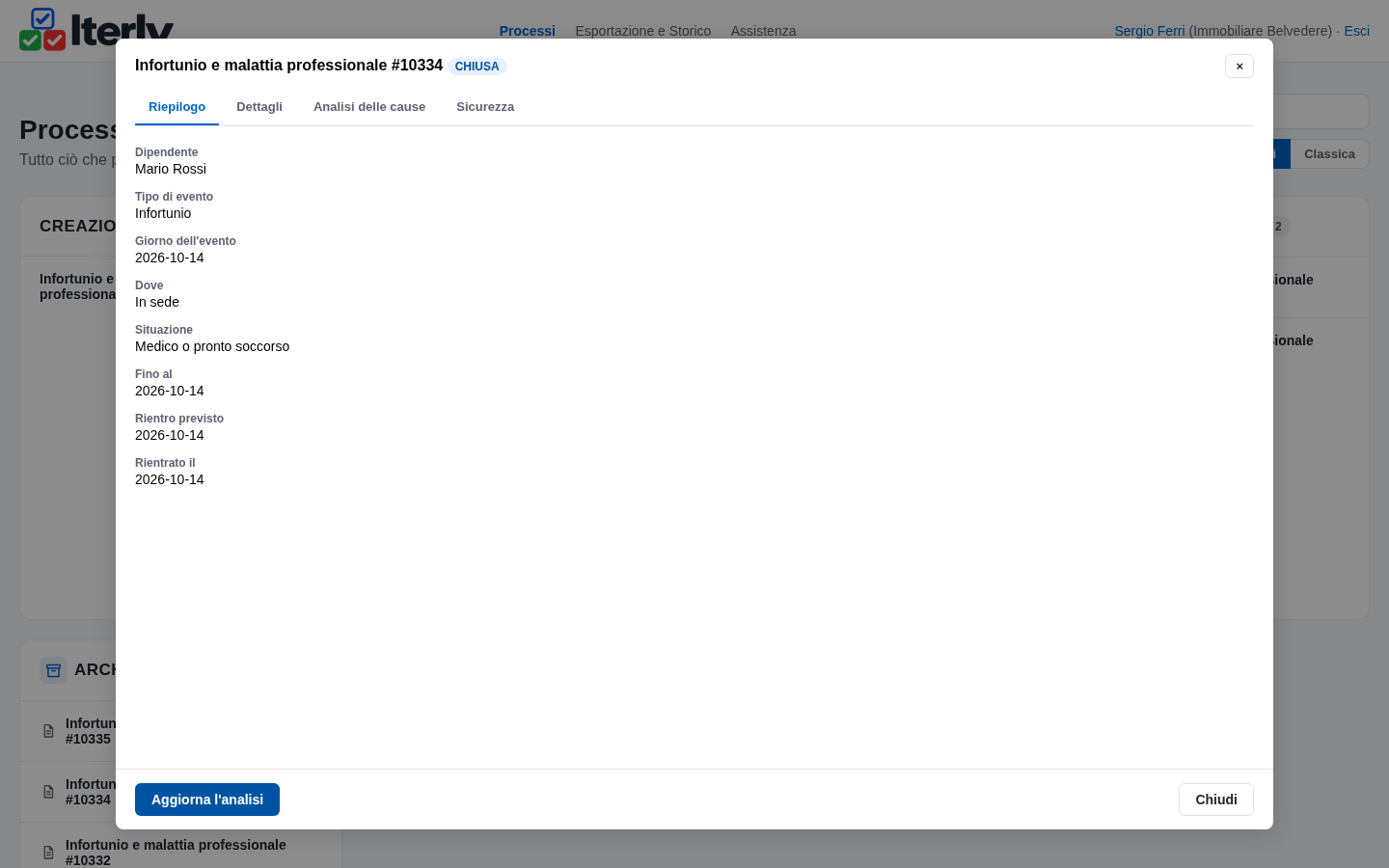The width and height of the screenshot is (1389, 868).
Task: Click the Dove field label
Action: [x=150, y=285]
